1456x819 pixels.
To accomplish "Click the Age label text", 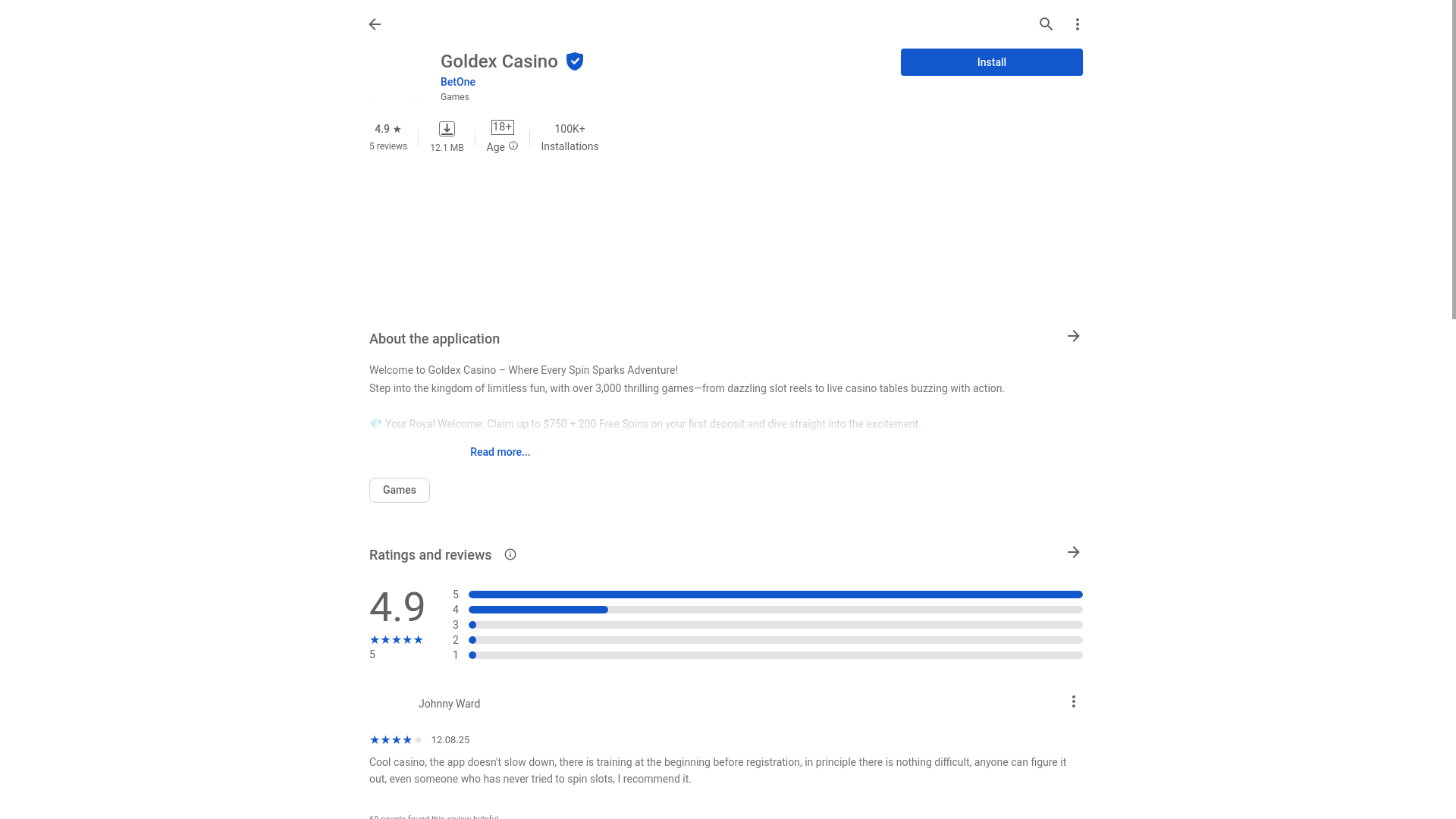I will pyautogui.click(x=495, y=147).
